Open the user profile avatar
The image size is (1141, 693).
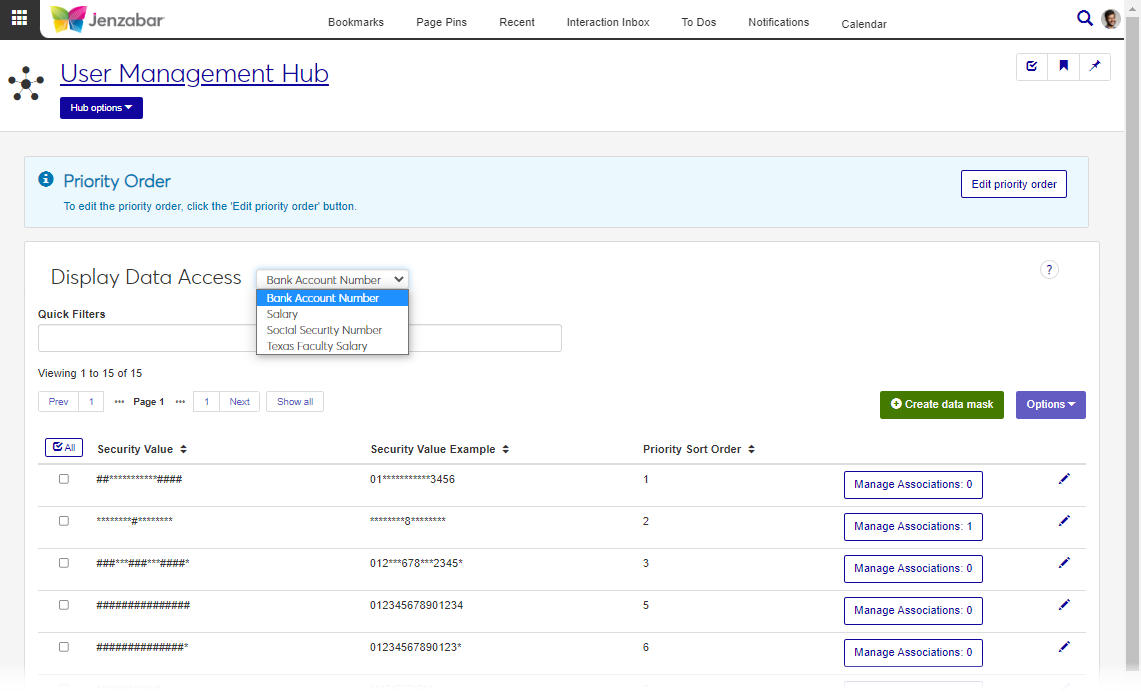point(1110,19)
